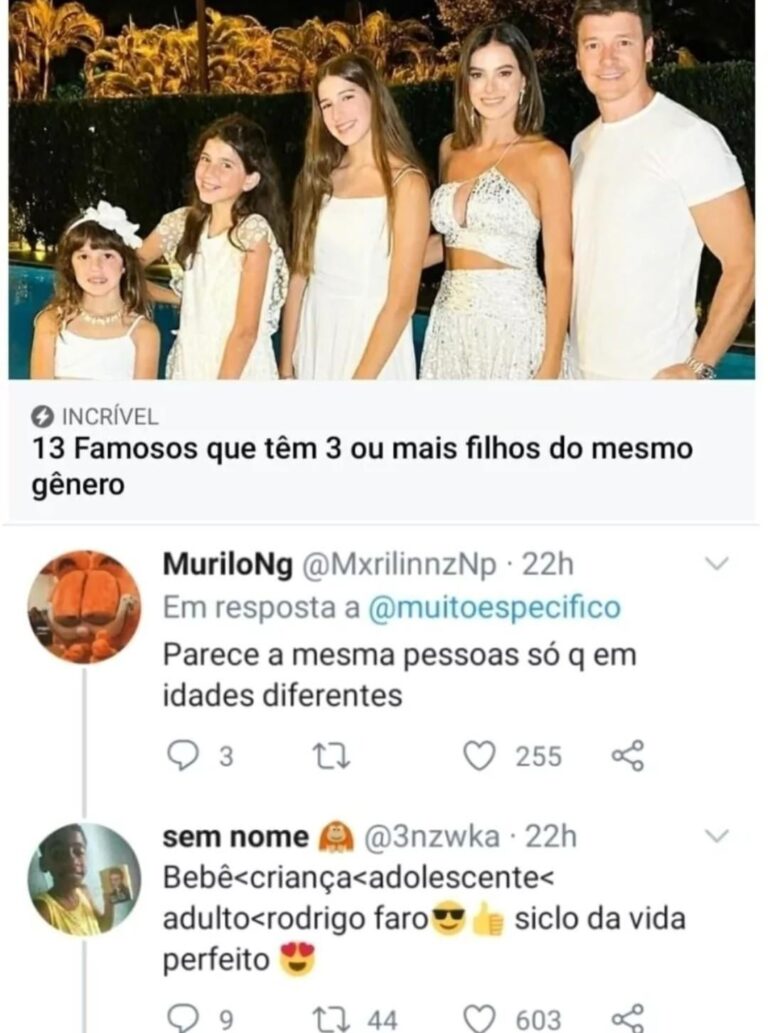The image size is (768, 1033).
Task: Open options chevron on MuriloNg's tweet
Action: coord(717,564)
